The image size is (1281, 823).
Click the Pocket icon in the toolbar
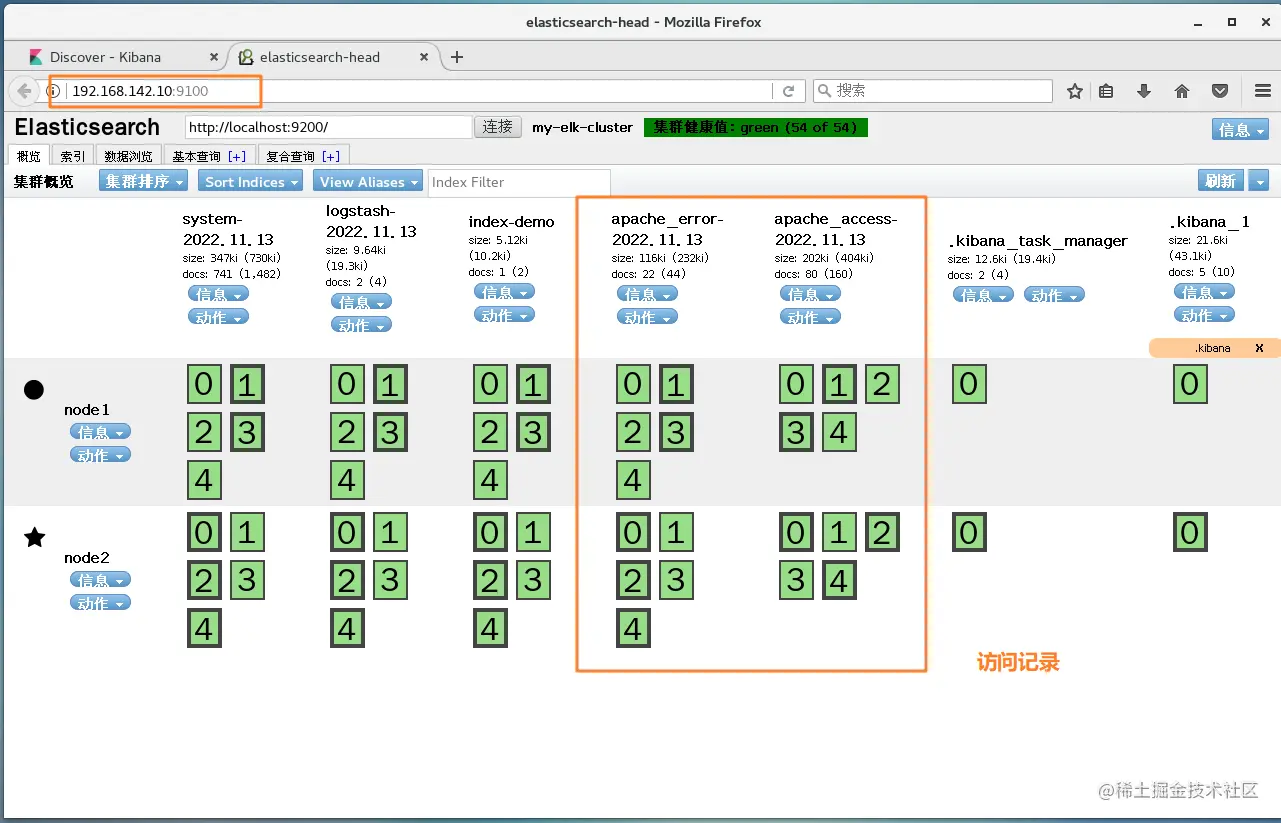pos(1220,91)
